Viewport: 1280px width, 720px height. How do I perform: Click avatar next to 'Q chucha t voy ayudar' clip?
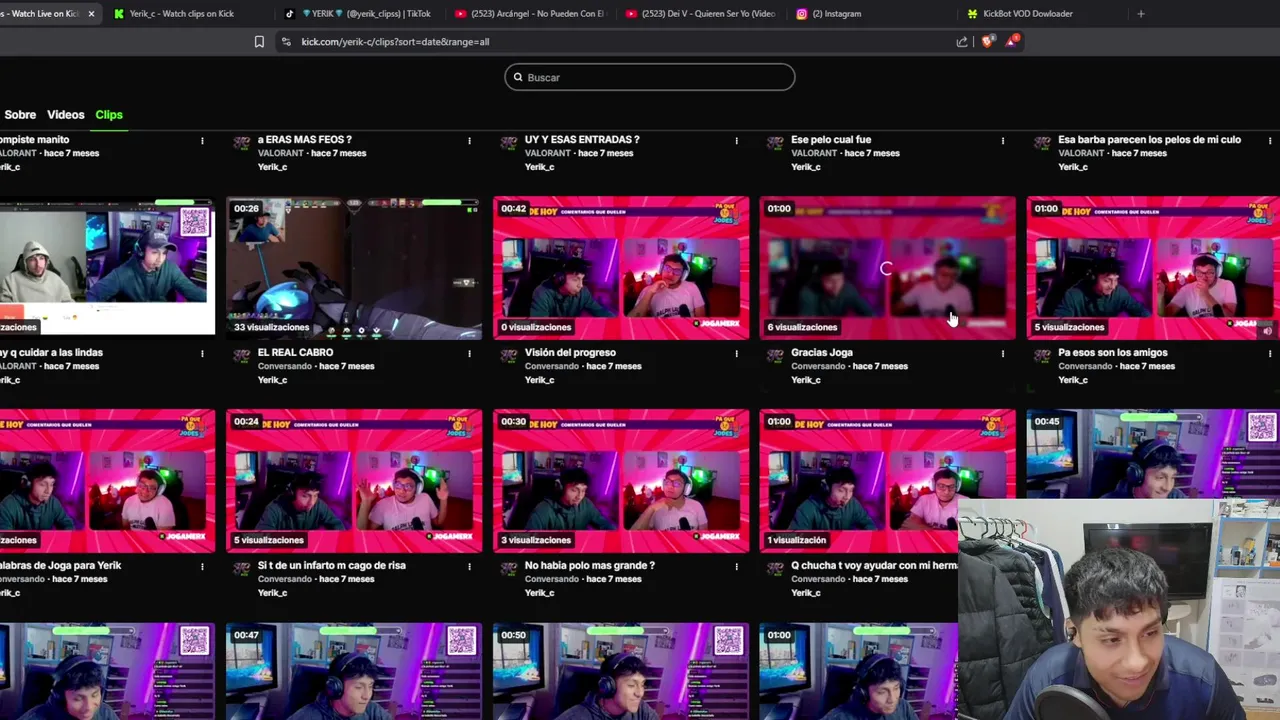tap(774, 569)
